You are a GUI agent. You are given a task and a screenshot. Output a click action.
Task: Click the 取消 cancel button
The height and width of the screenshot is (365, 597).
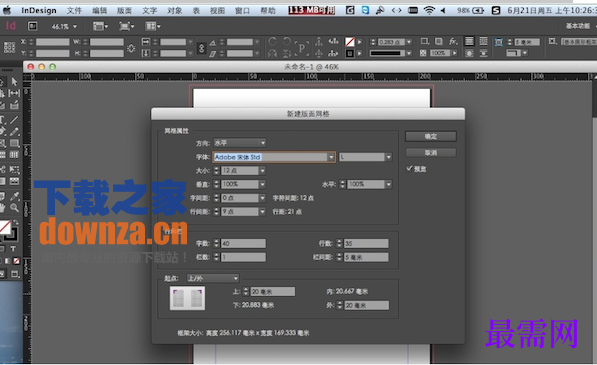pyautogui.click(x=431, y=153)
